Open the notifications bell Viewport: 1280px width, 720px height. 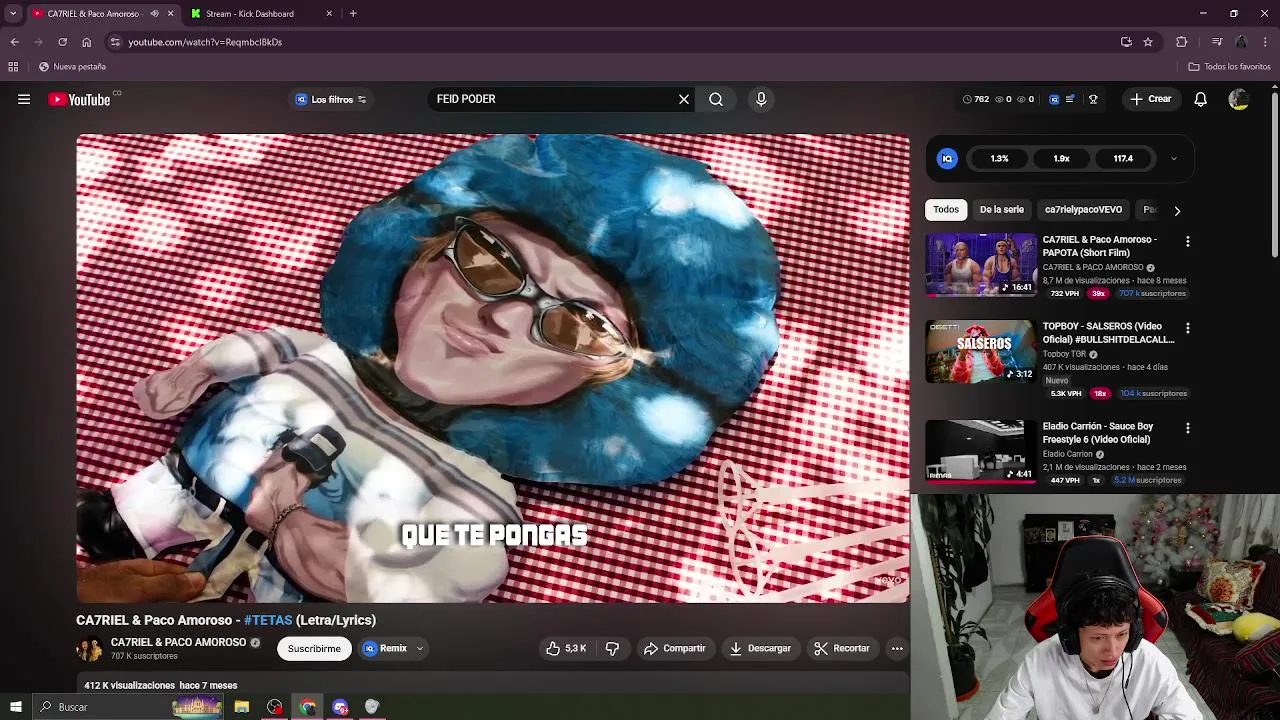[x=1200, y=99]
